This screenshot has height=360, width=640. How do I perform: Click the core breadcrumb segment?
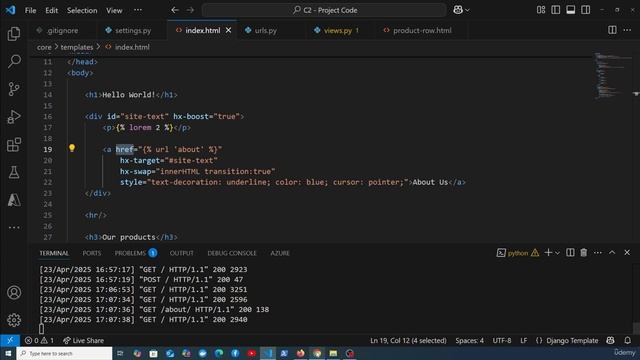[x=44, y=47]
